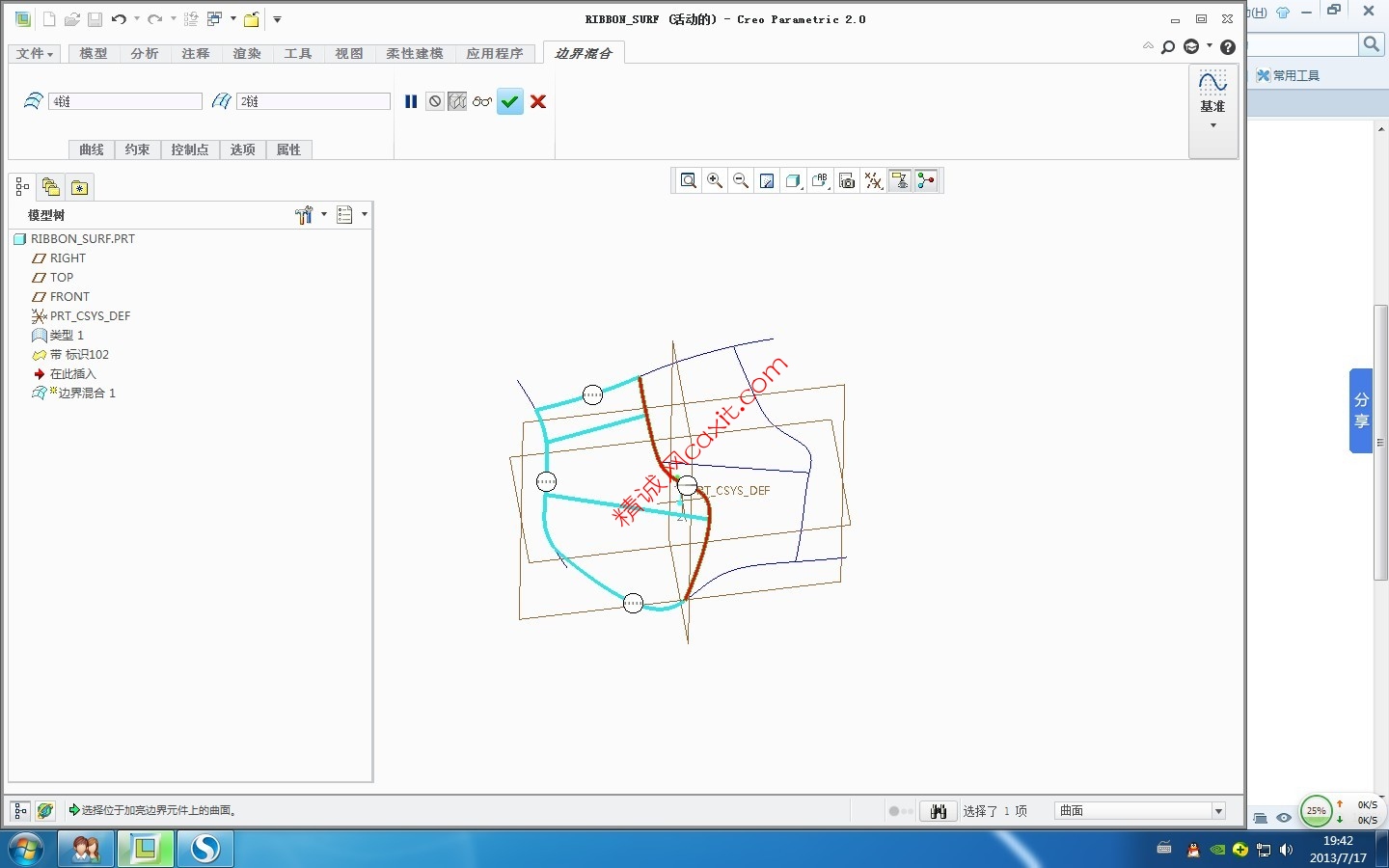Open the 选项 slide-down panel
1389x868 pixels.
tap(243, 149)
